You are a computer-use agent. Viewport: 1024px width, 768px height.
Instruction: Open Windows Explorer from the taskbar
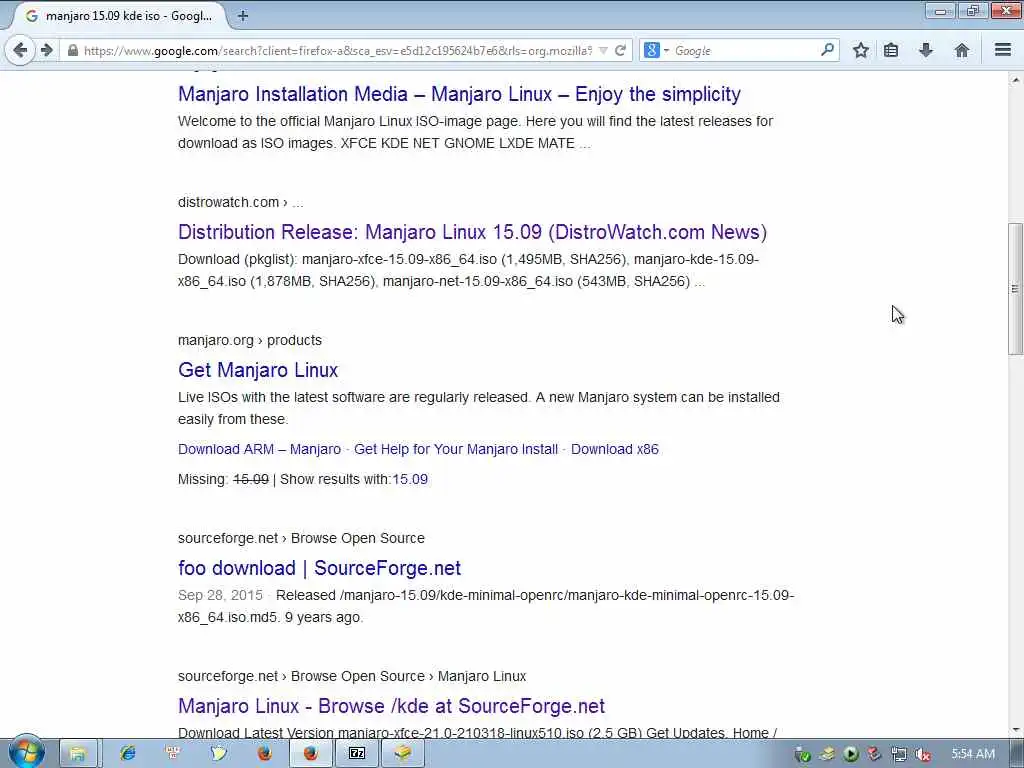click(x=77, y=754)
